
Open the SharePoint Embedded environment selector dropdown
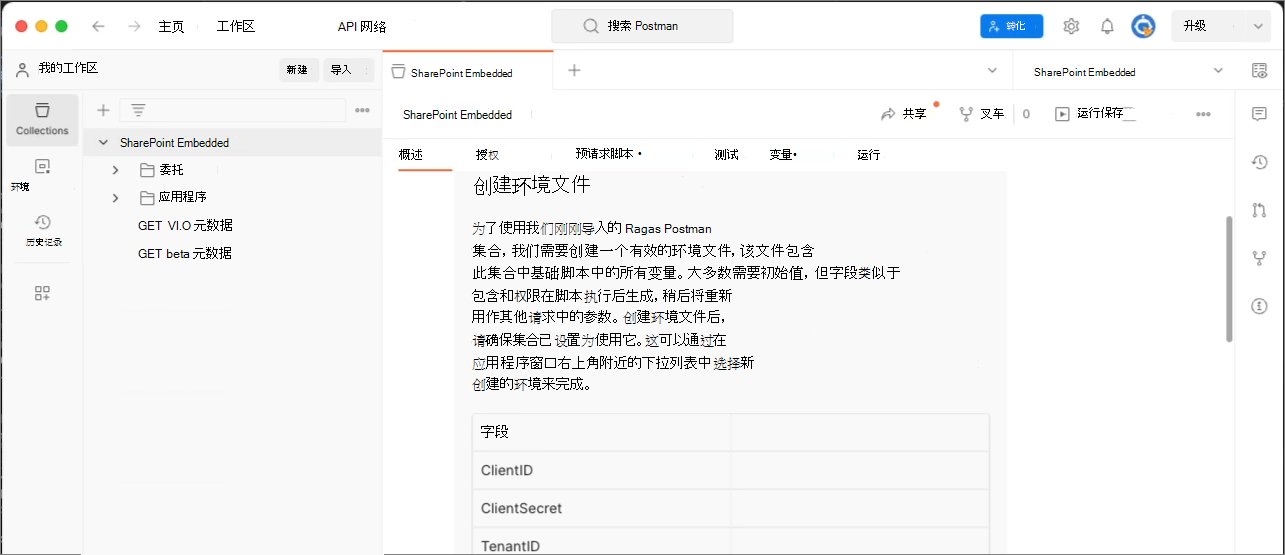pyautogui.click(x=1129, y=72)
